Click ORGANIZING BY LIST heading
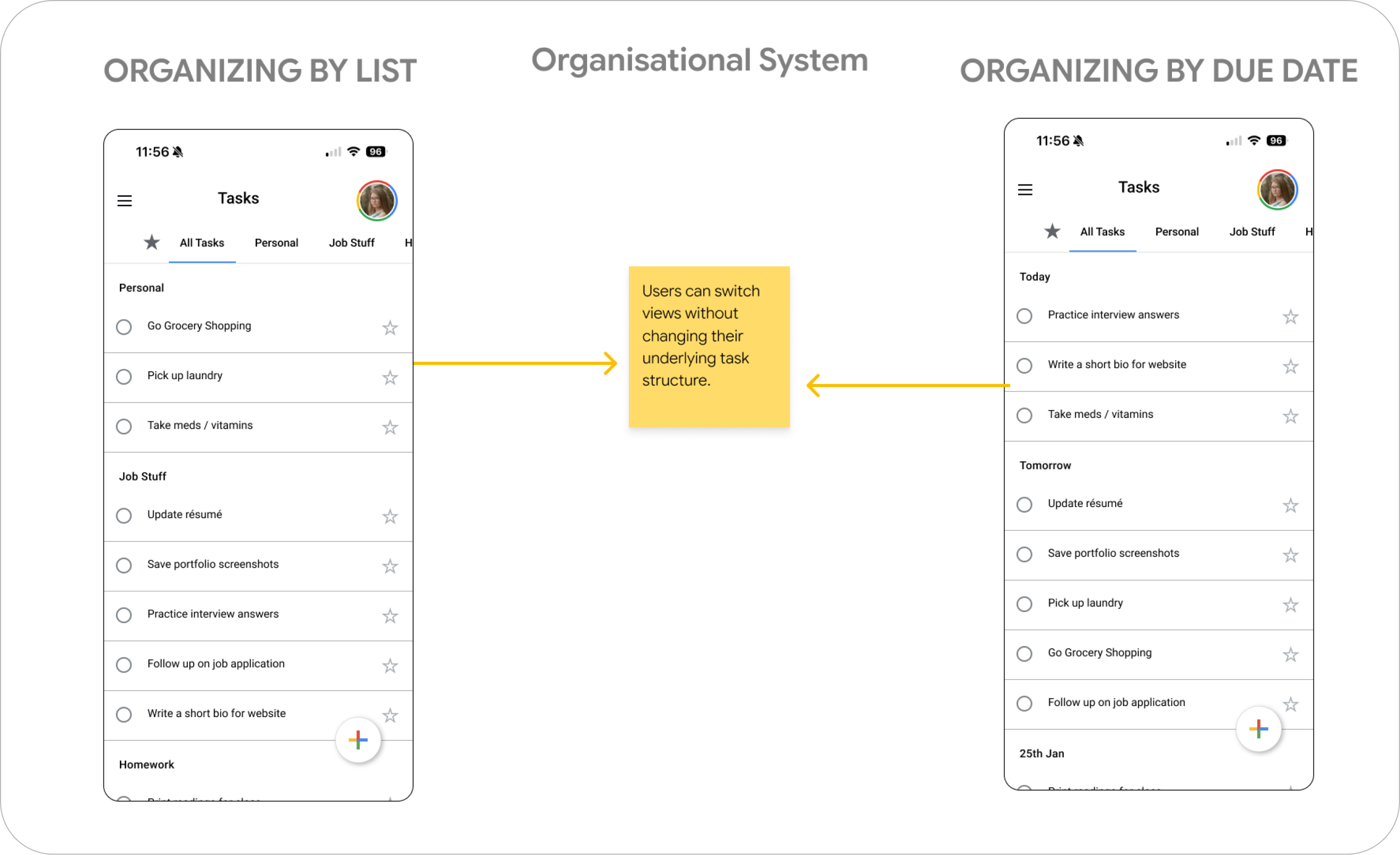This screenshot has height=855, width=1400. pos(260,71)
